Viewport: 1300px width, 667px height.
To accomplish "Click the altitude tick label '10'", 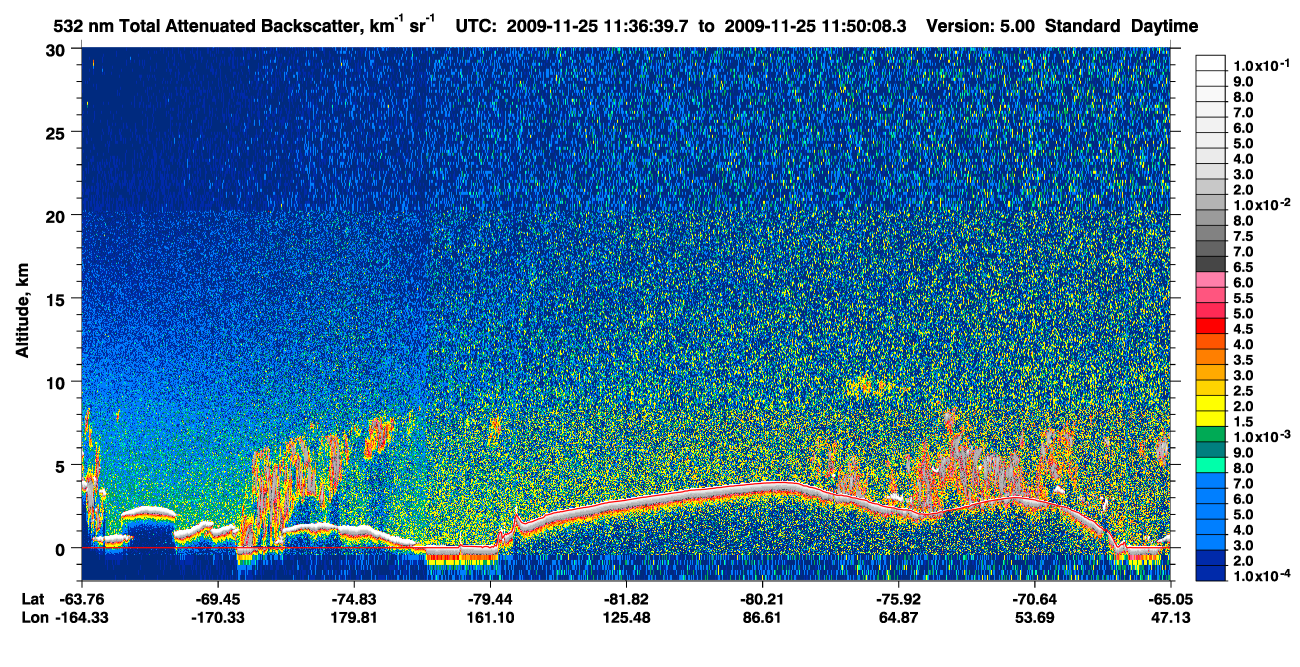I will click(x=58, y=382).
